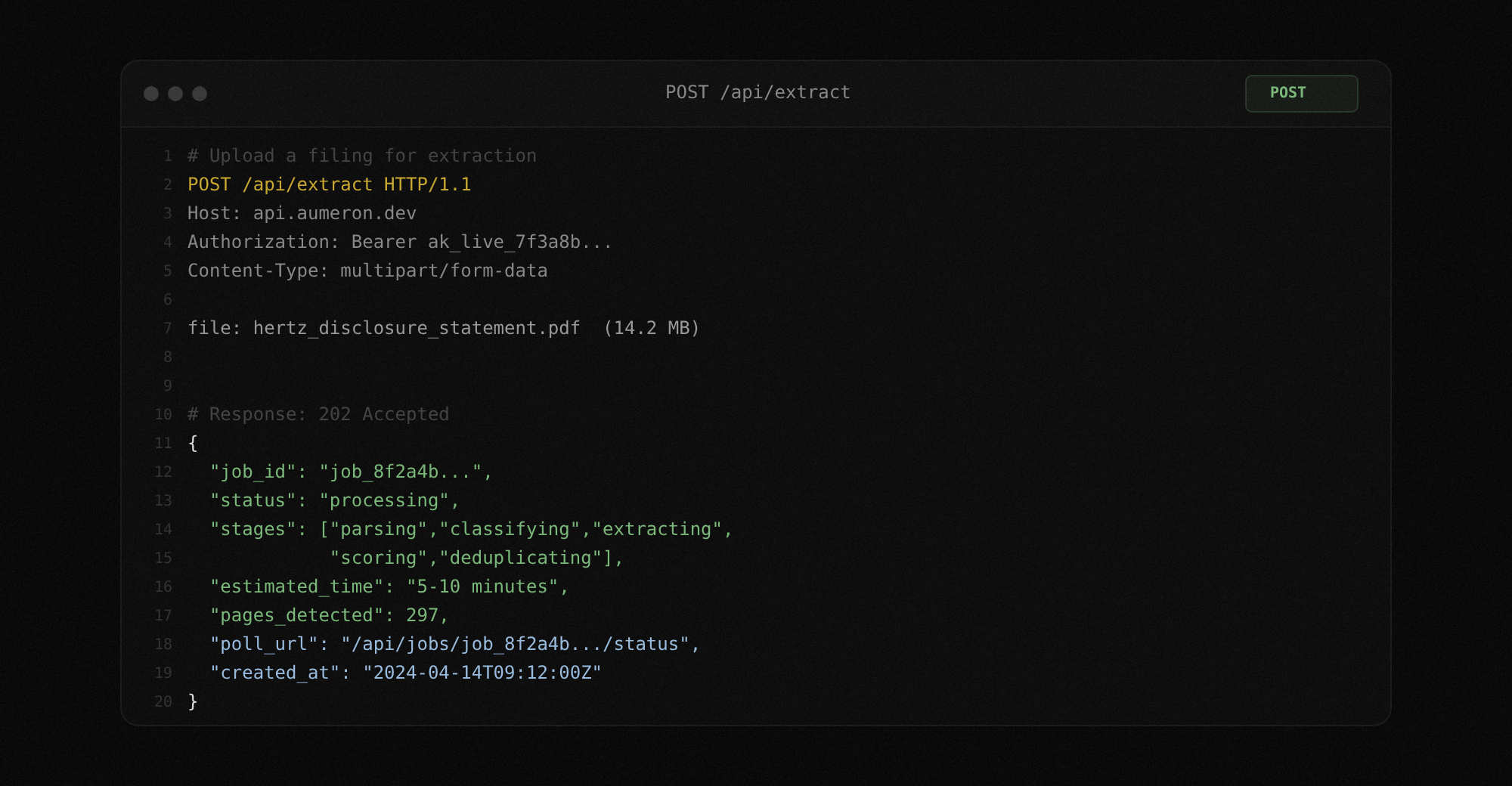The width and height of the screenshot is (1512, 786).
Task: Click the "pages_detected": 297 line
Action: click(x=330, y=615)
